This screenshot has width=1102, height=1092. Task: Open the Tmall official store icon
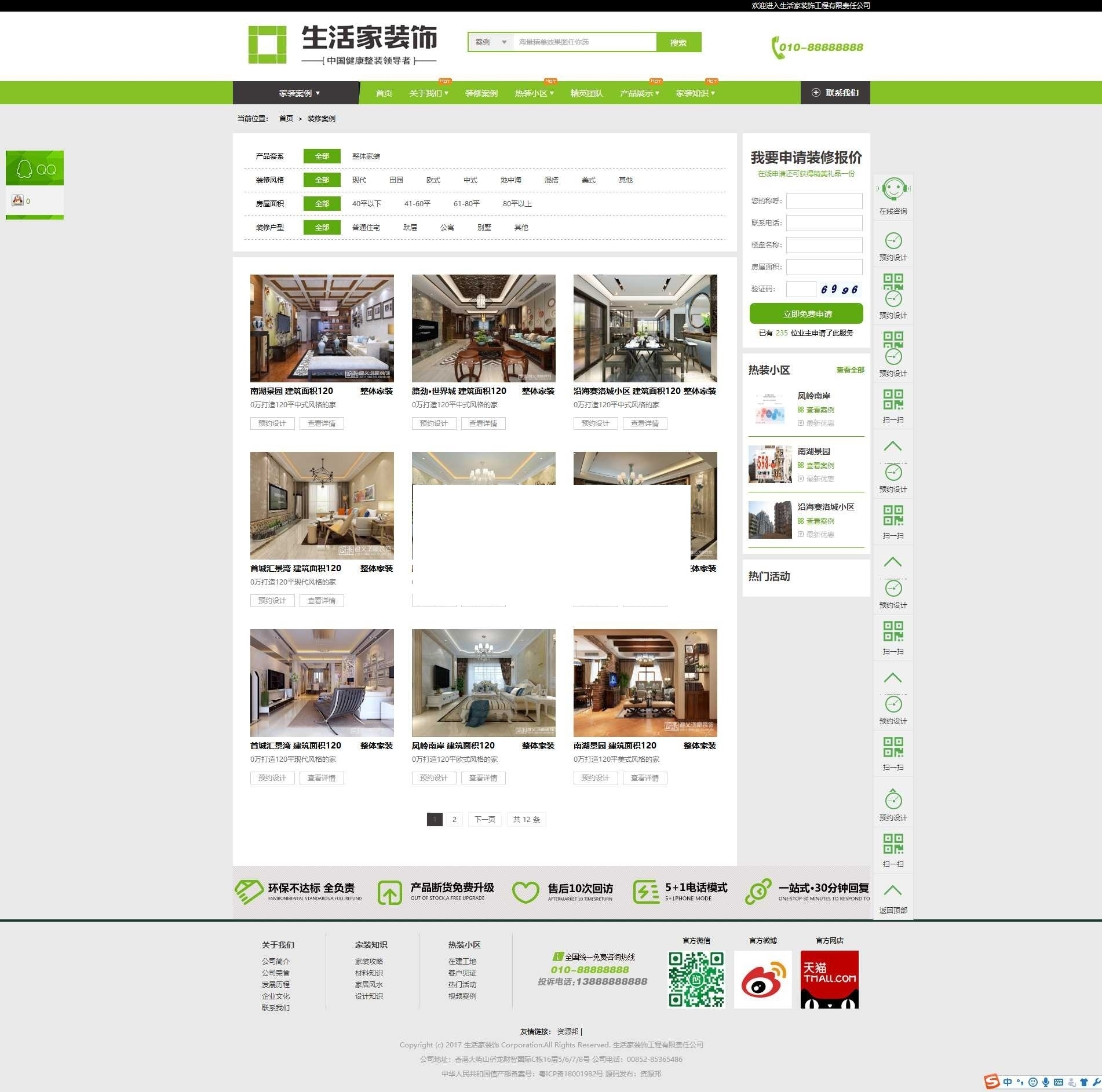click(x=829, y=979)
